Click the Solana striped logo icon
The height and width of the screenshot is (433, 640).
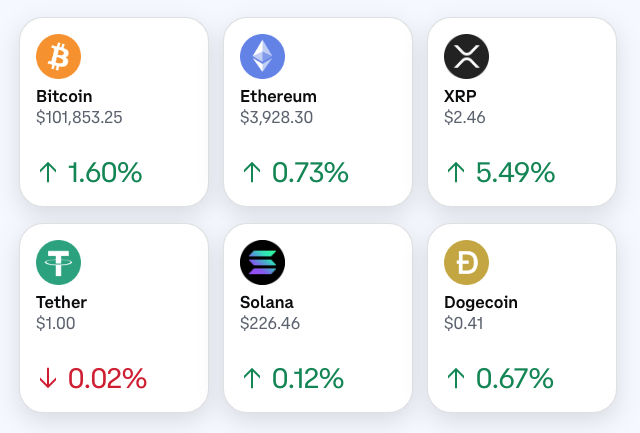[262, 263]
